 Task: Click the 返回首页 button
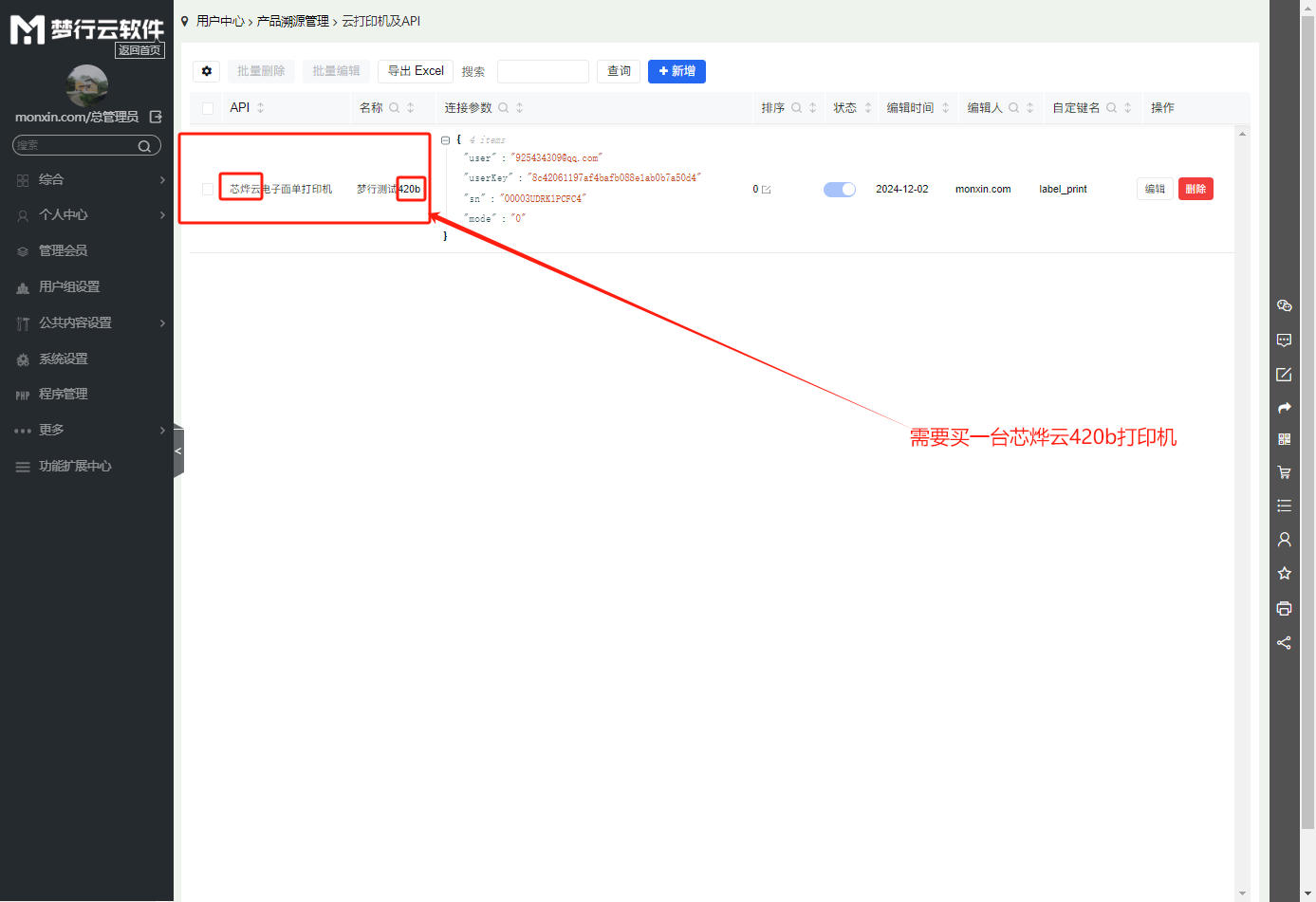click(139, 50)
